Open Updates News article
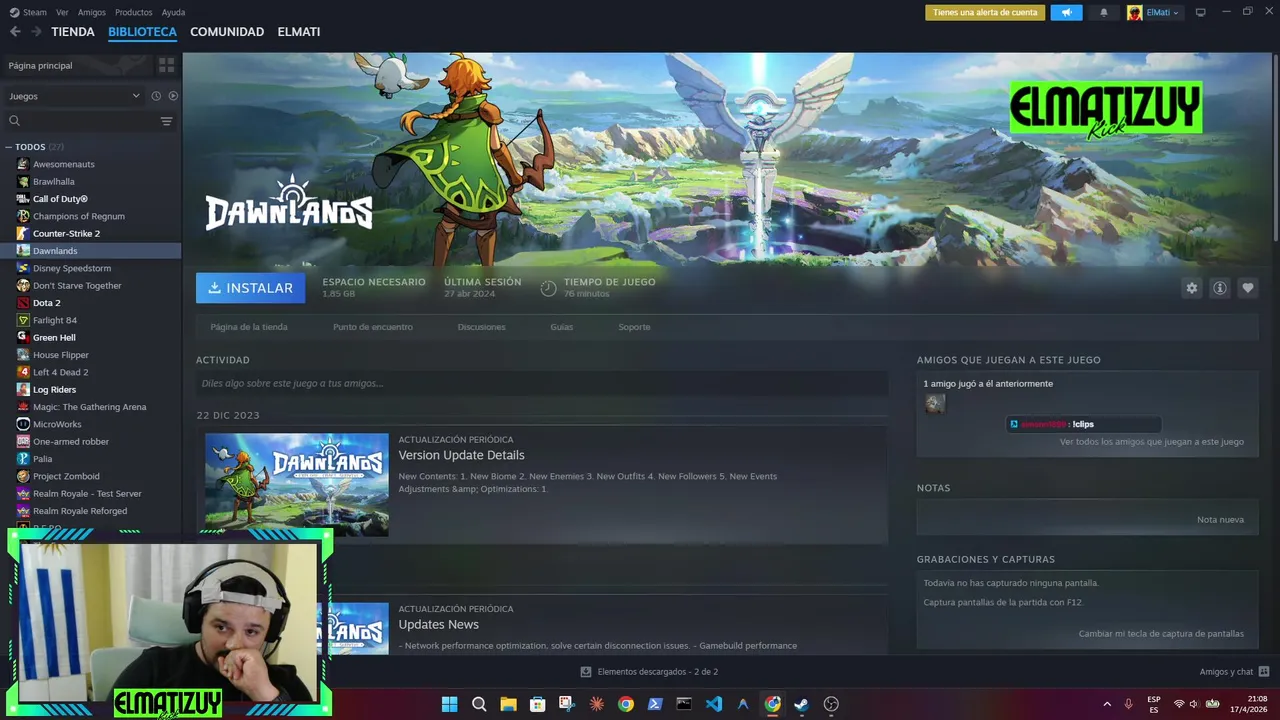Viewport: 1280px width, 720px height. [x=438, y=624]
